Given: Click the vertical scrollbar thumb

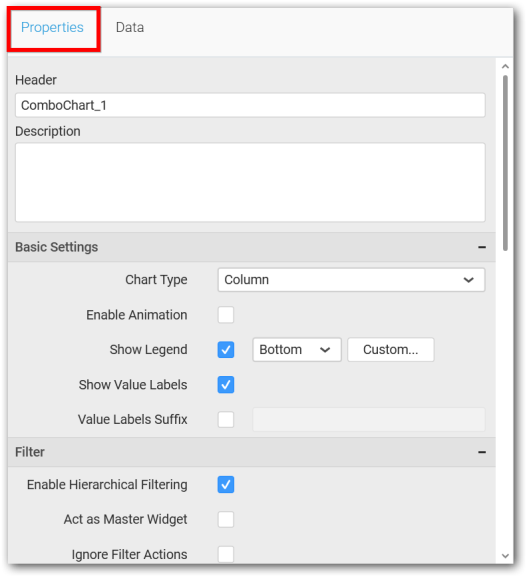Looking at the screenshot, I should coord(505,163).
